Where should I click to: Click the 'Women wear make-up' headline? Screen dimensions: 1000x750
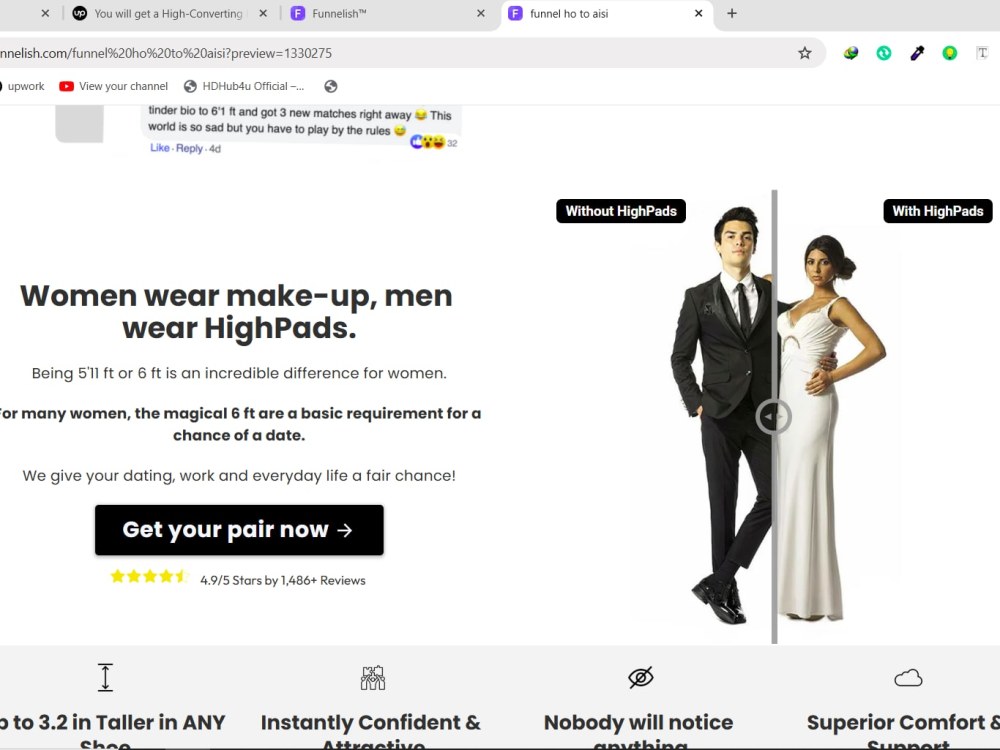point(236,312)
